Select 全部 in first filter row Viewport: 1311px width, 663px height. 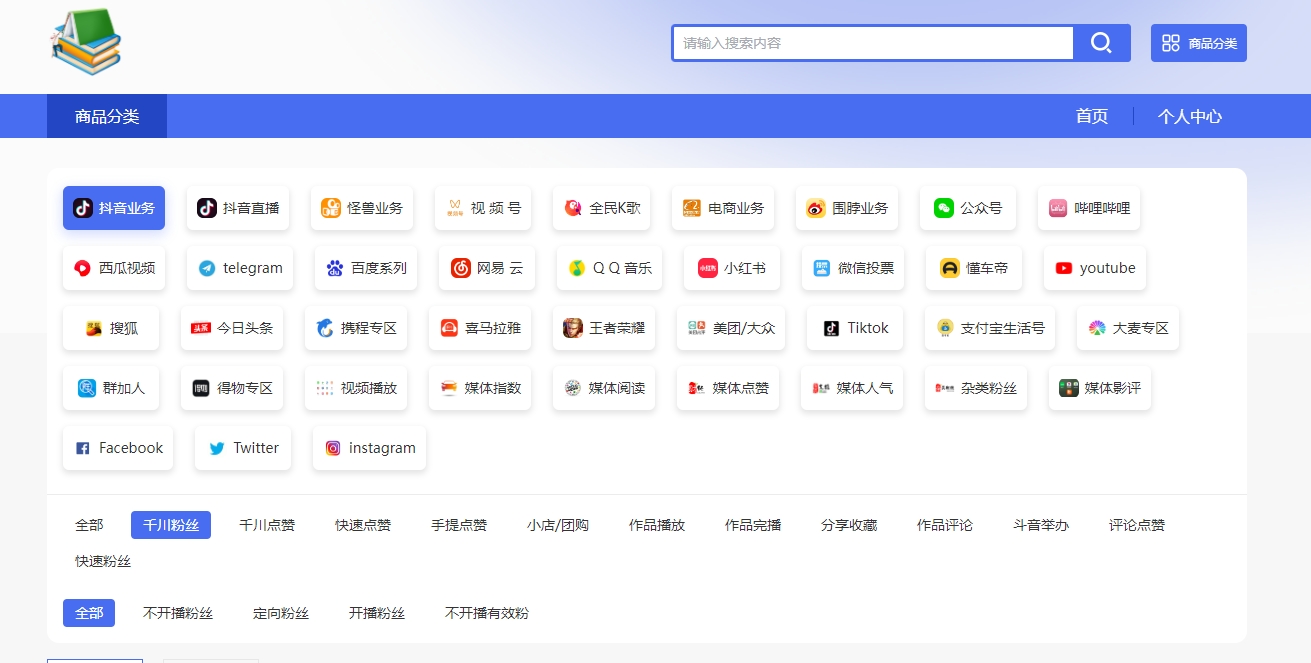[x=89, y=525]
